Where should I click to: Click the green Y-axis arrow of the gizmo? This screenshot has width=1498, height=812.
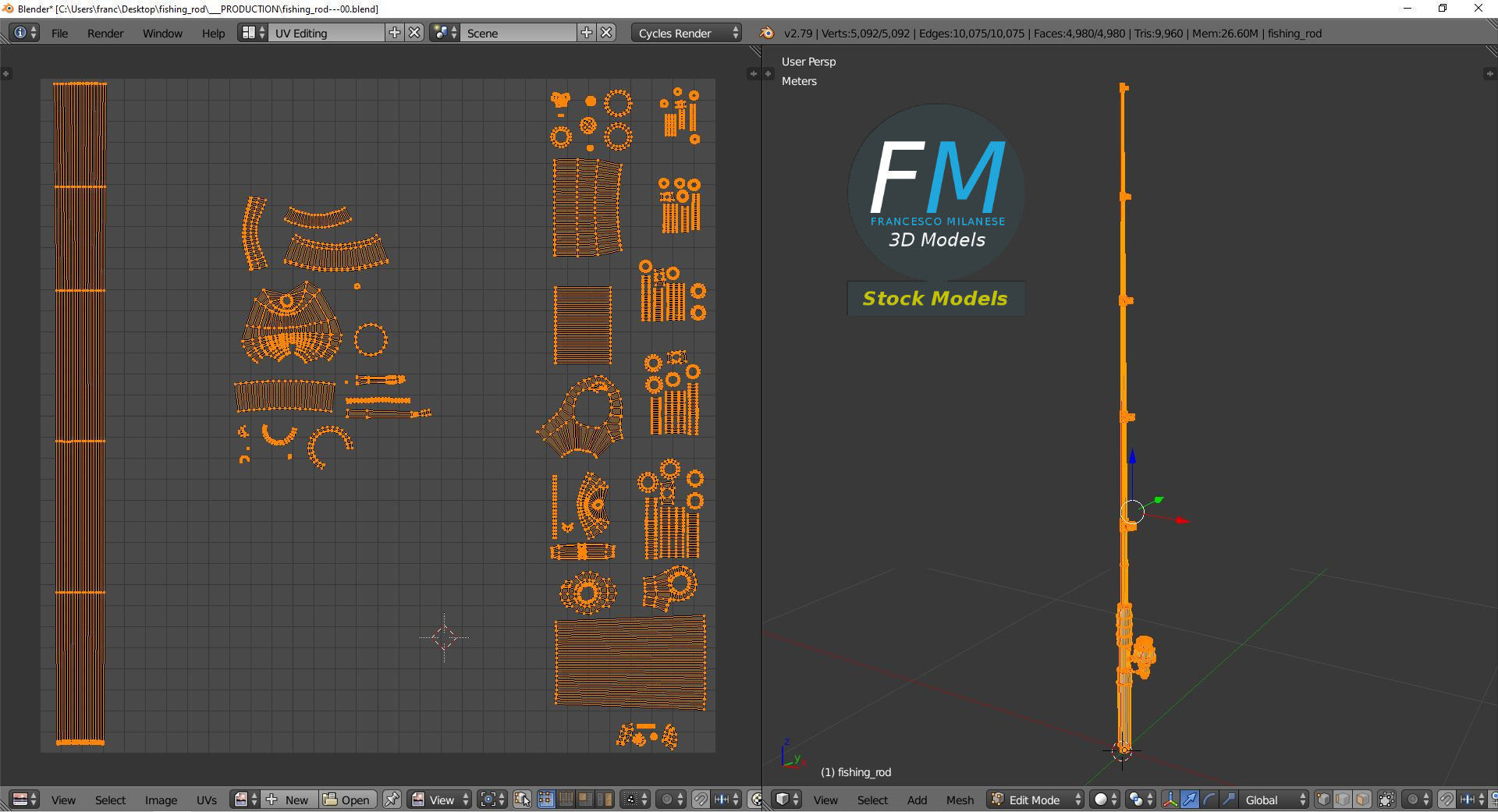[1159, 500]
